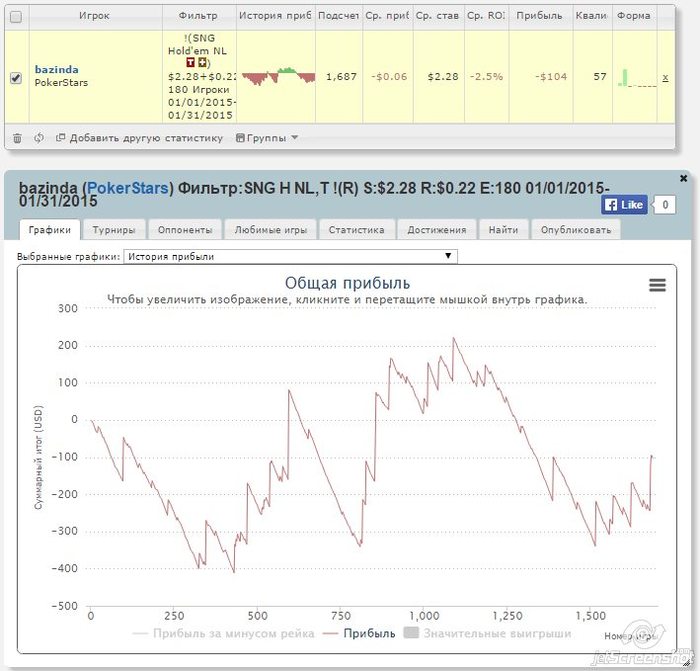Open the chart hamburger menu icon
Viewport: 700px width, 671px height.
657,285
